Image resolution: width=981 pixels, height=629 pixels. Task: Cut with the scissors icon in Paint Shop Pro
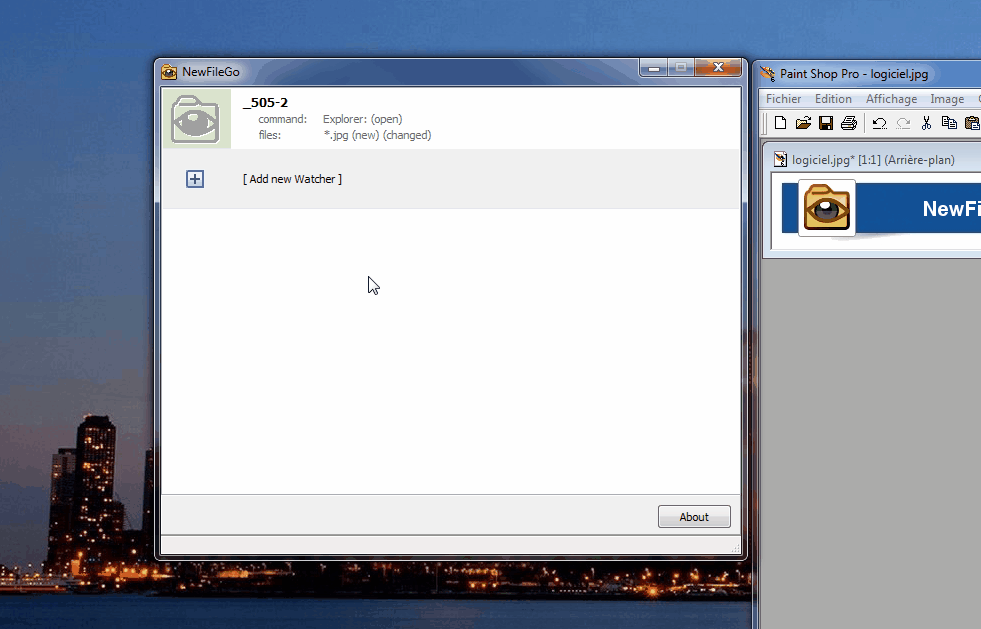pyautogui.click(x=926, y=123)
